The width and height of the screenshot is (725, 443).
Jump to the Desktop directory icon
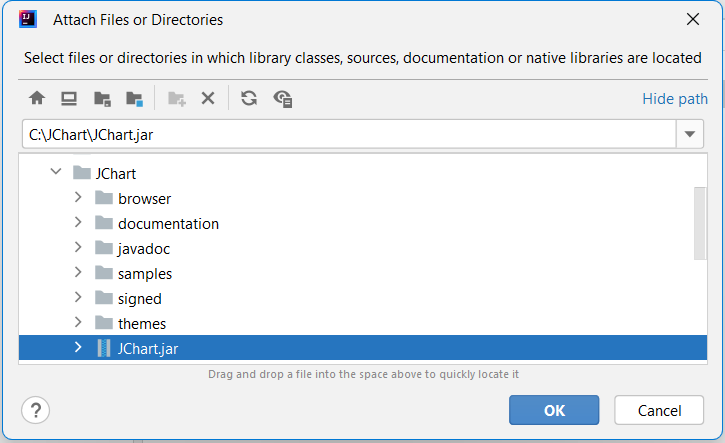pyautogui.click(x=69, y=98)
